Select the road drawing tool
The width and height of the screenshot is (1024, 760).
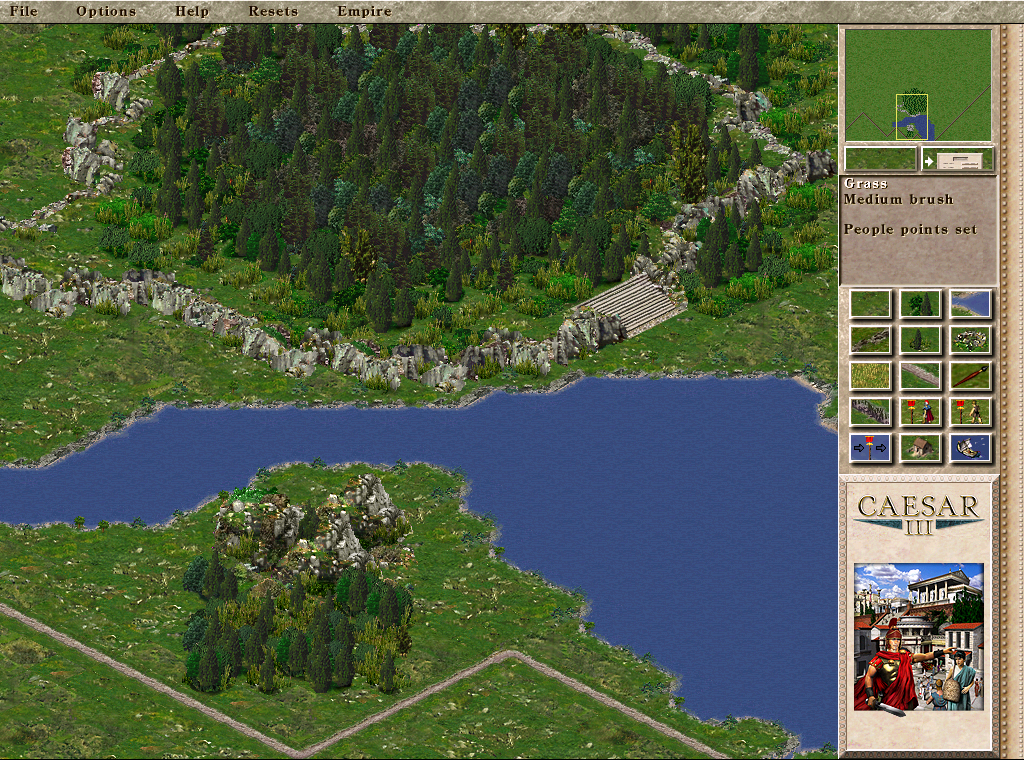(920, 376)
